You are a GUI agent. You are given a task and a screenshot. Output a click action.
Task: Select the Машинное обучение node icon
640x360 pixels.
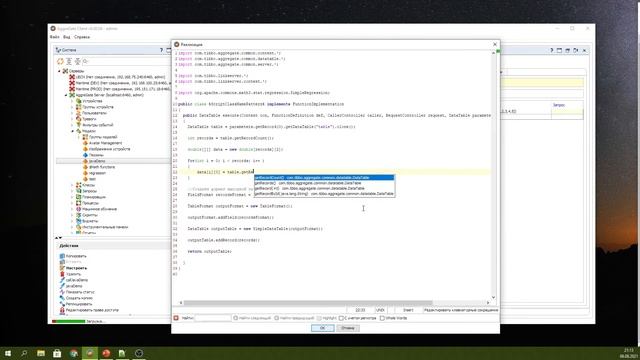(79, 209)
